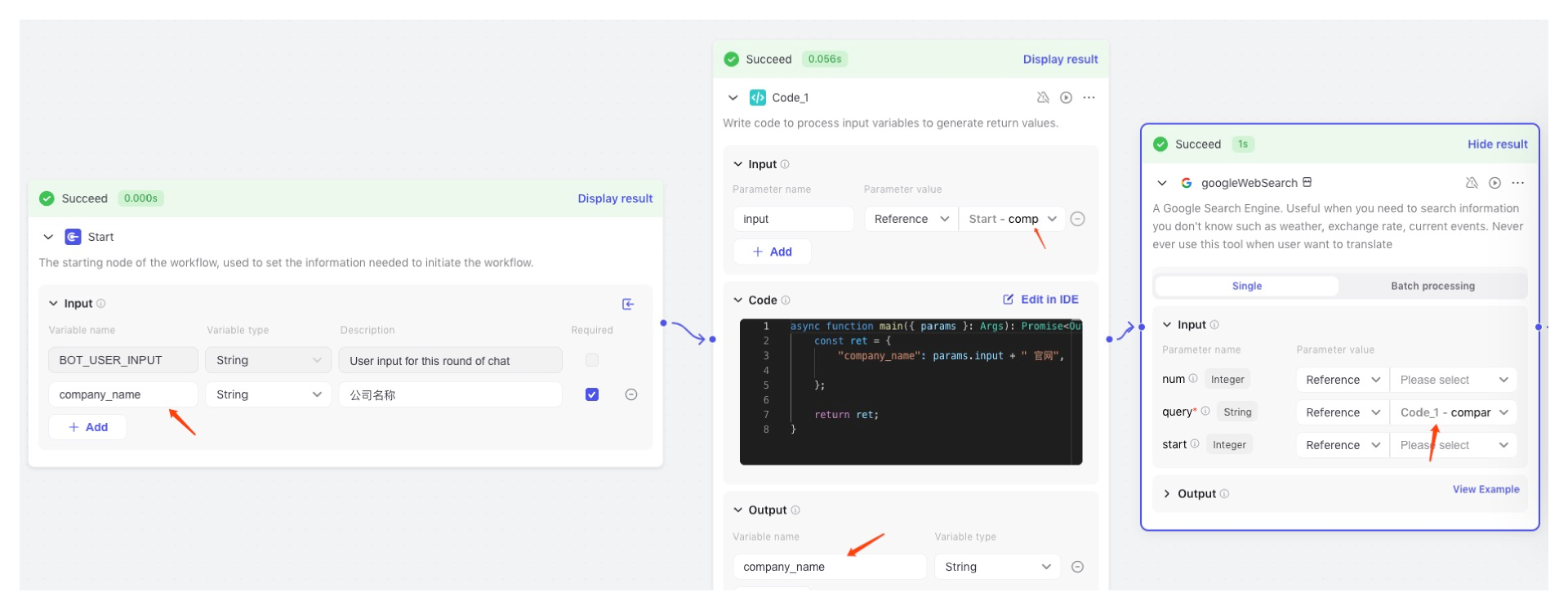Image resolution: width=1568 pixels, height=610 pixels.
Task: Click Hide result on googleWebSearch node
Action: [1497, 145]
